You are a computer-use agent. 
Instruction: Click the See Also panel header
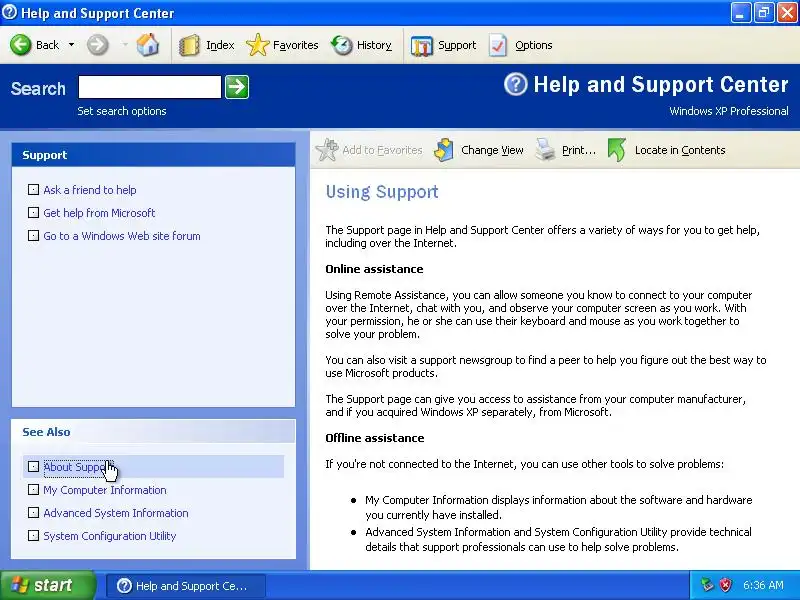[153, 432]
